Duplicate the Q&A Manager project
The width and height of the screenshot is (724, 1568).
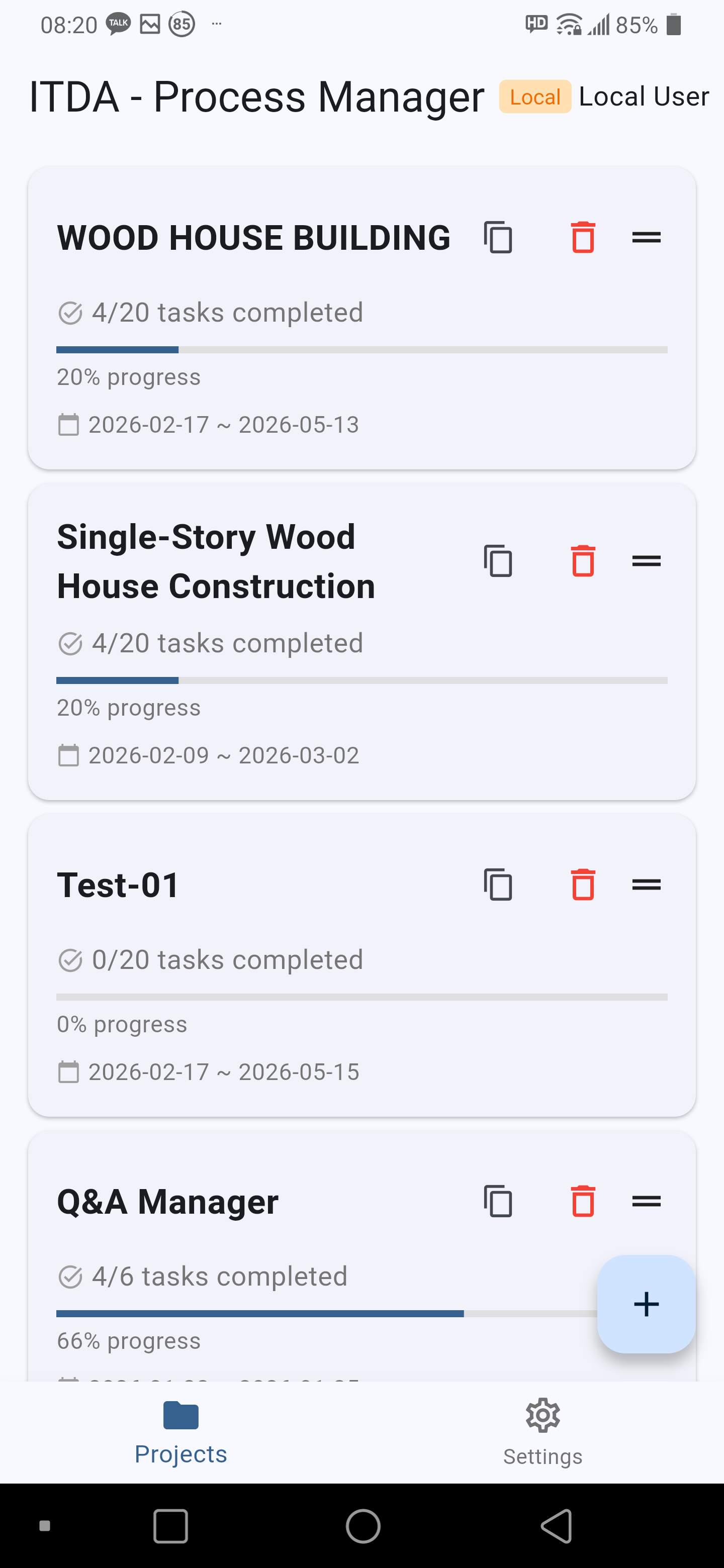point(498,1201)
